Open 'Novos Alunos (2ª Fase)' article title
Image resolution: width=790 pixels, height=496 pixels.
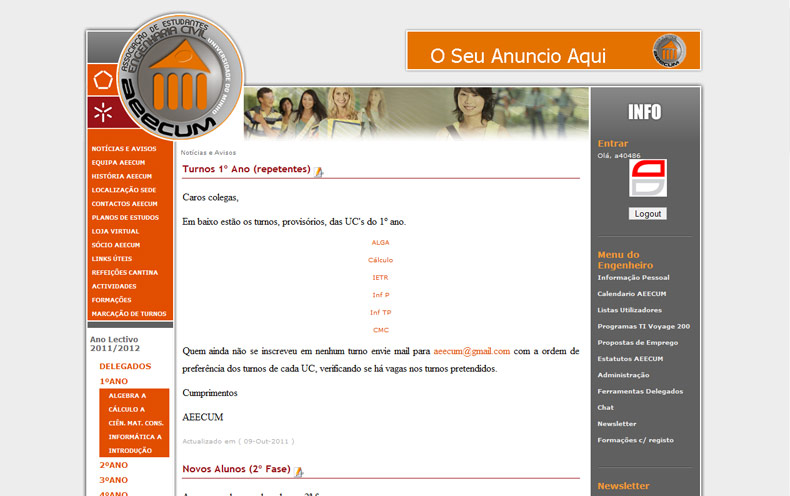pyautogui.click(x=236, y=469)
